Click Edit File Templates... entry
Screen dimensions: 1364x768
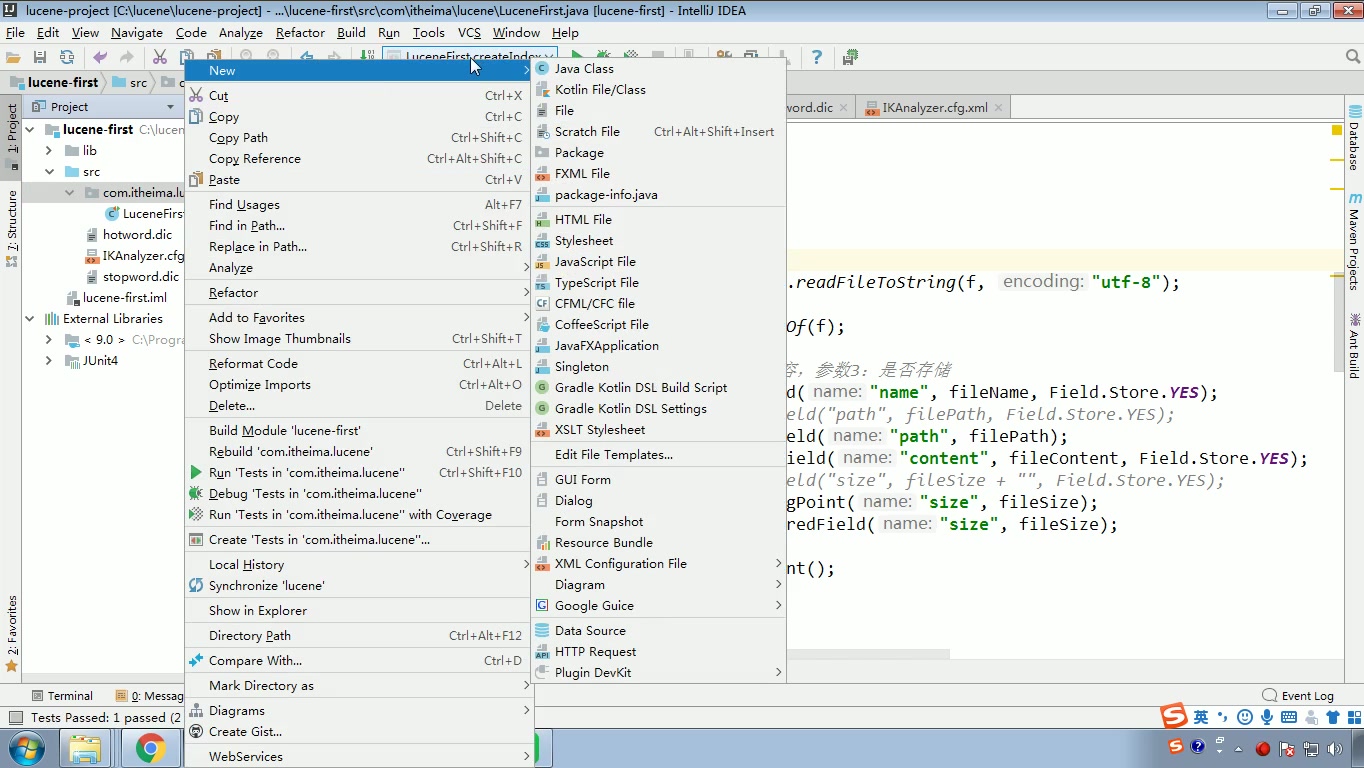(x=658, y=455)
